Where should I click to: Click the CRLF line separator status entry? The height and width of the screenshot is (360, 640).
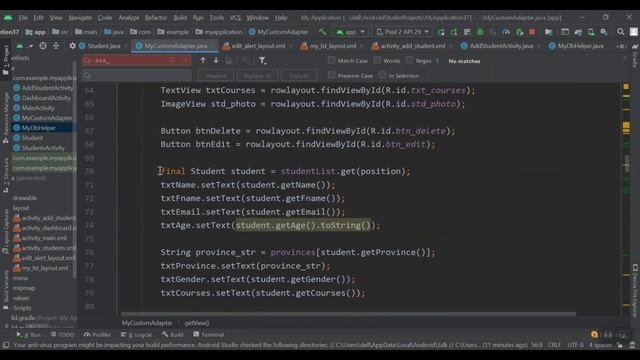pyautogui.click(x=554, y=345)
